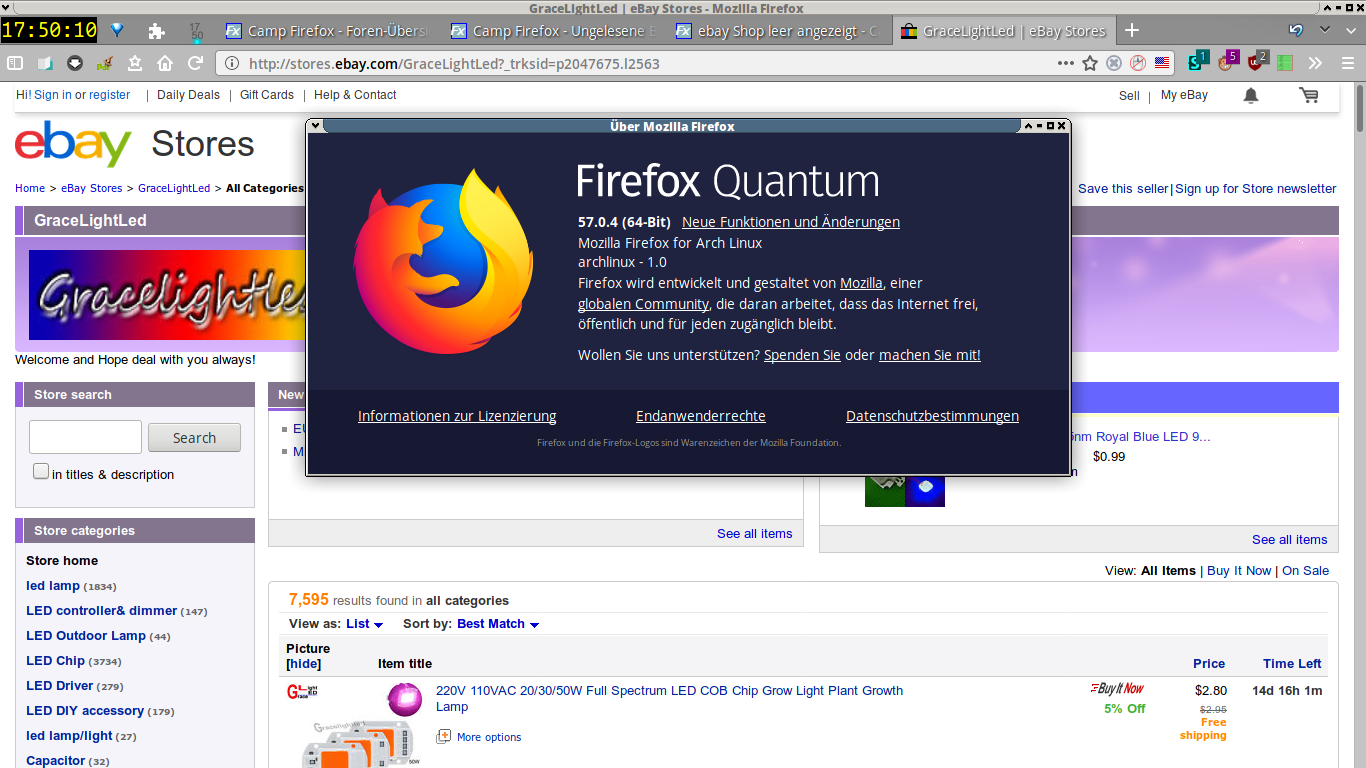The width and height of the screenshot is (1366, 768).
Task: Click the PDF wizard icon in the toolbar
Action: 105,63
